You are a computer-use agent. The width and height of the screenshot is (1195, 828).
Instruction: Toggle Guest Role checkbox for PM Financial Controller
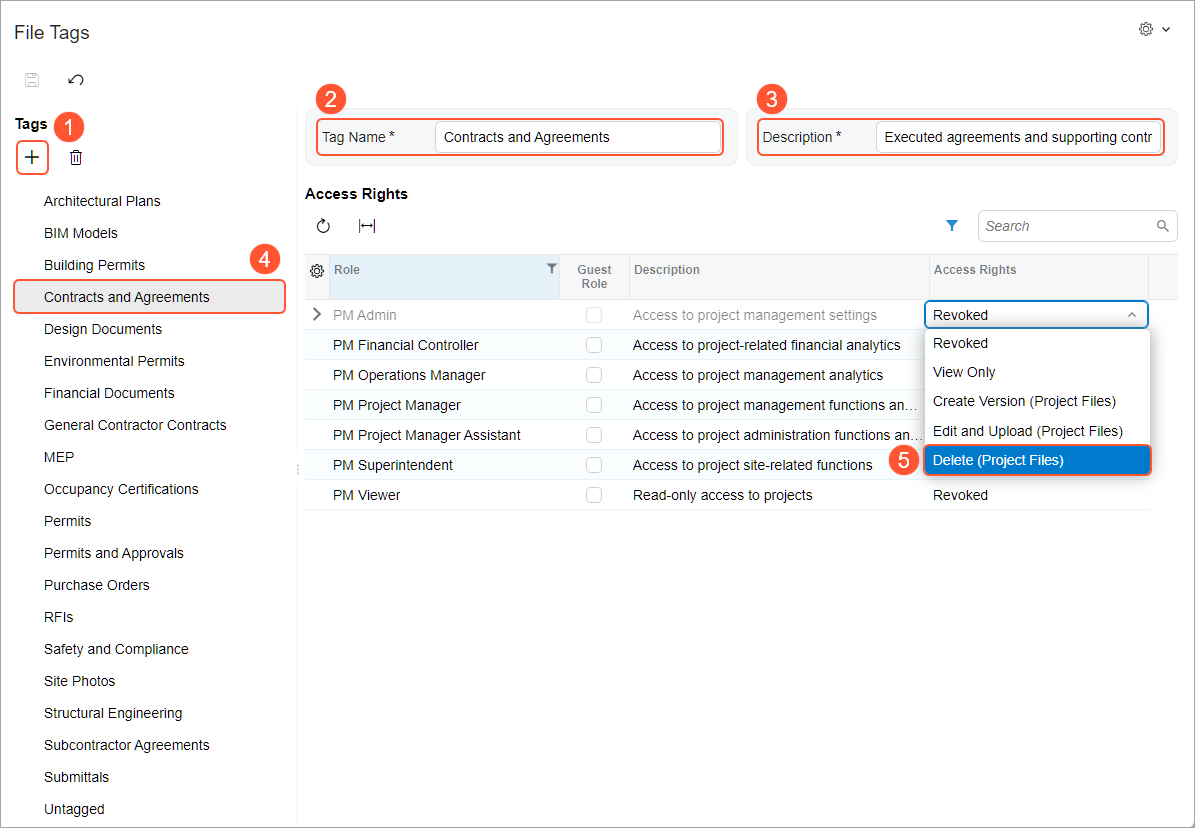coord(594,345)
